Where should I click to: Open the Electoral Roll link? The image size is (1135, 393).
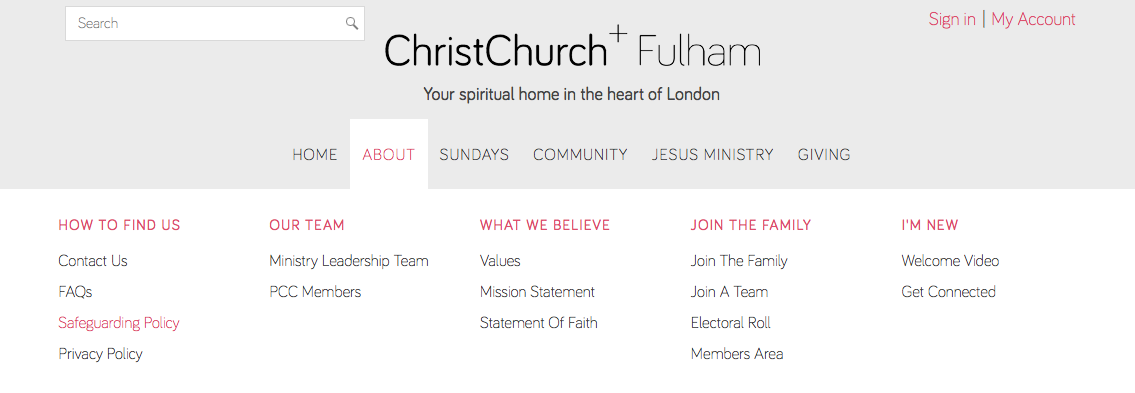pos(730,323)
